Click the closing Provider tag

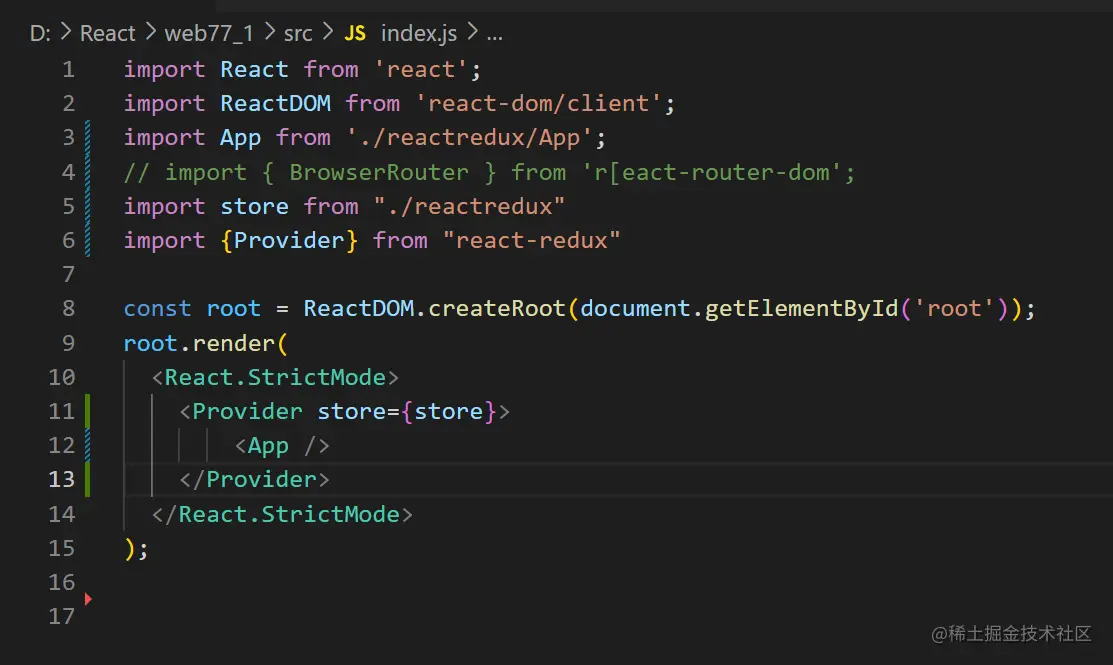(254, 479)
